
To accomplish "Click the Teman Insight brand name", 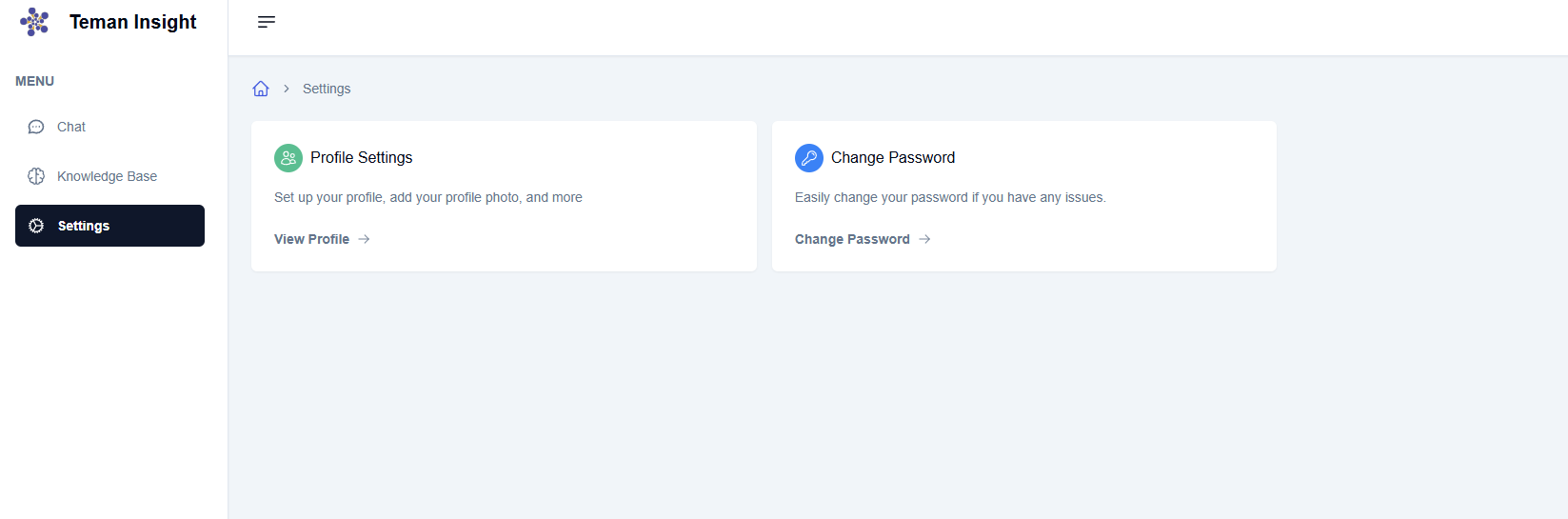I will point(133,22).
